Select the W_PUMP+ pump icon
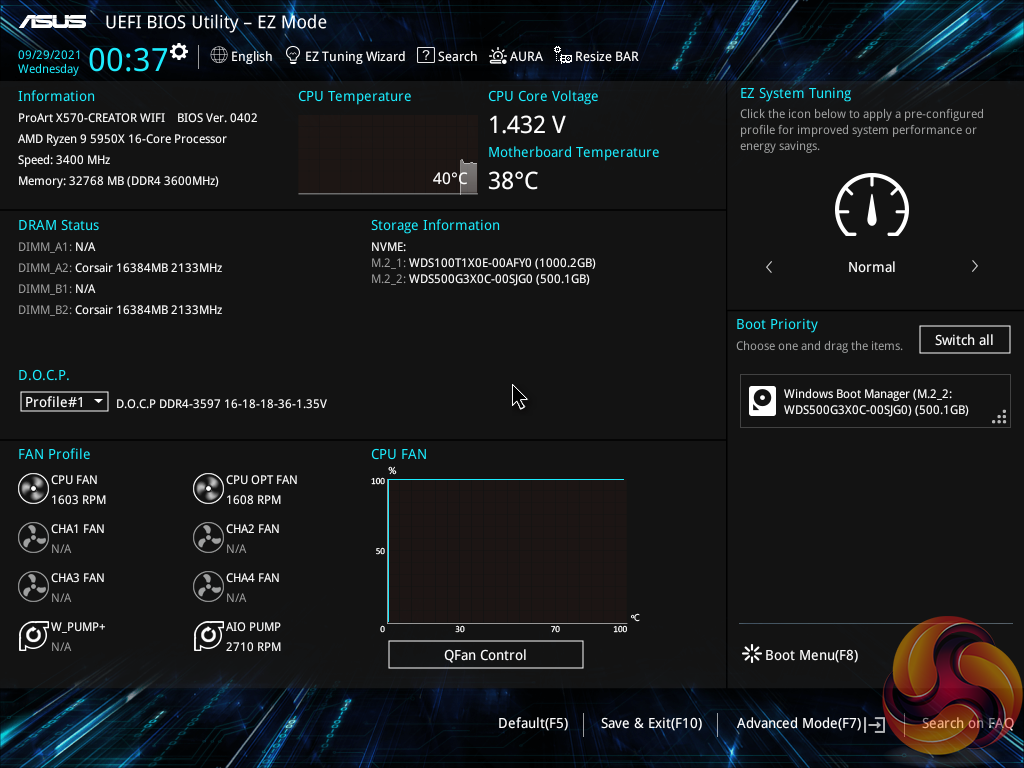The image size is (1024, 768). pos(33,636)
